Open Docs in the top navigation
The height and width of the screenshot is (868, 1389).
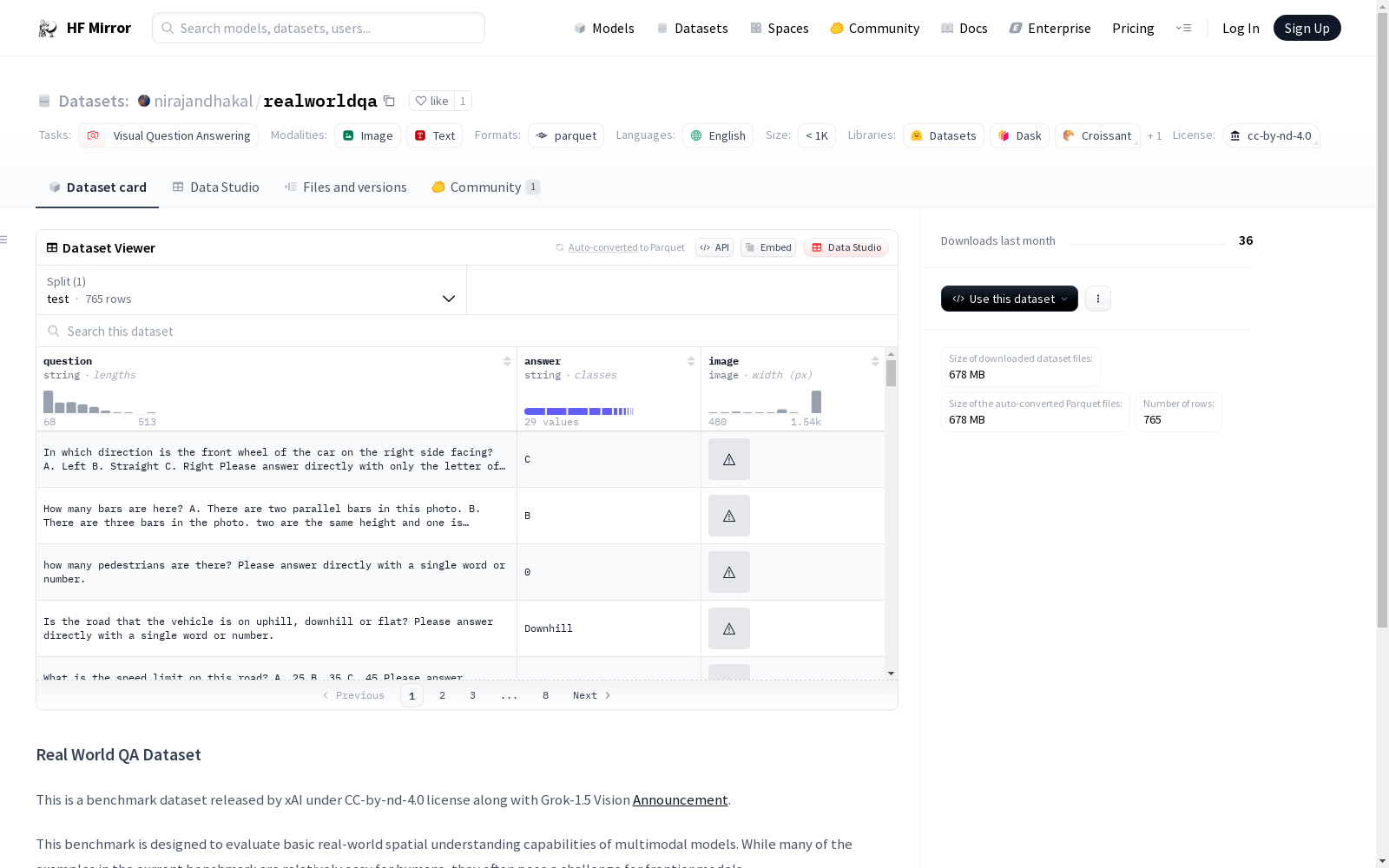pos(964,29)
